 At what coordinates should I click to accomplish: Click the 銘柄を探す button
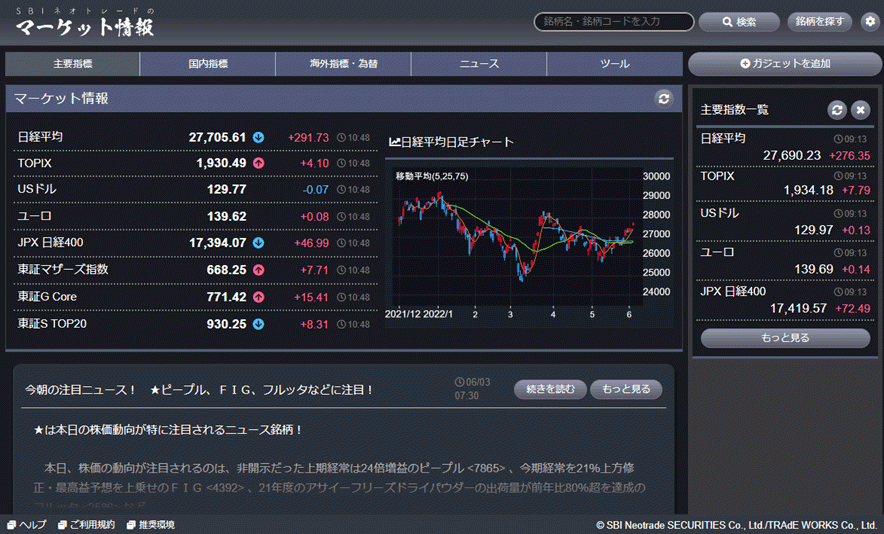[820, 22]
